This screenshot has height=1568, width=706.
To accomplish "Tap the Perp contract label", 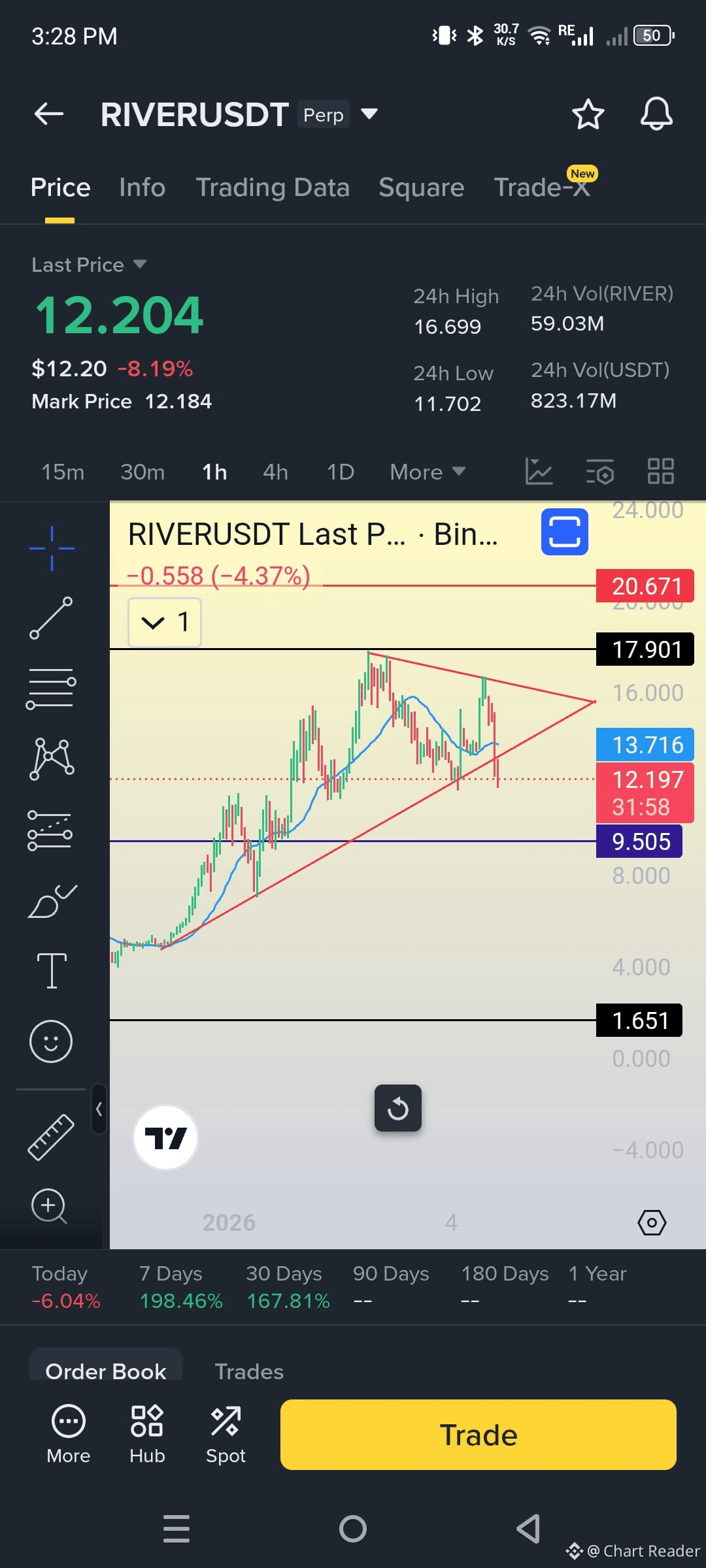I will point(324,114).
